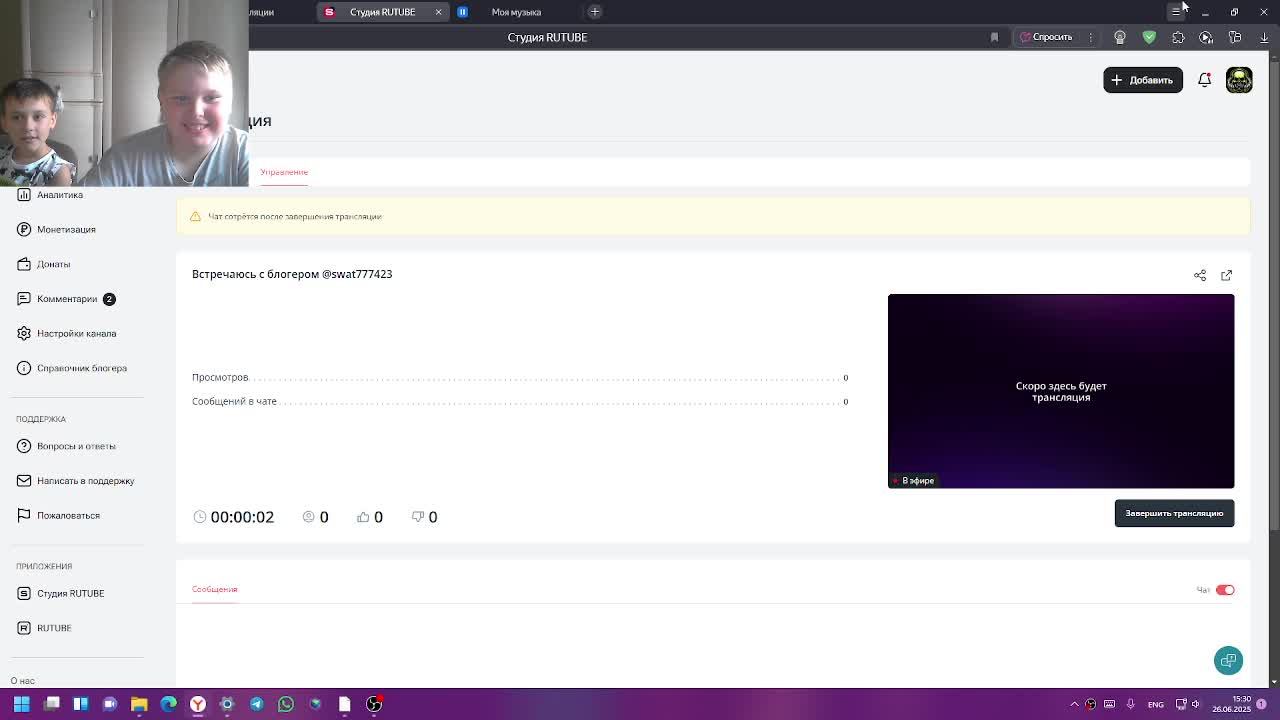Click the stream preview player

pyautogui.click(x=1061, y=391)
